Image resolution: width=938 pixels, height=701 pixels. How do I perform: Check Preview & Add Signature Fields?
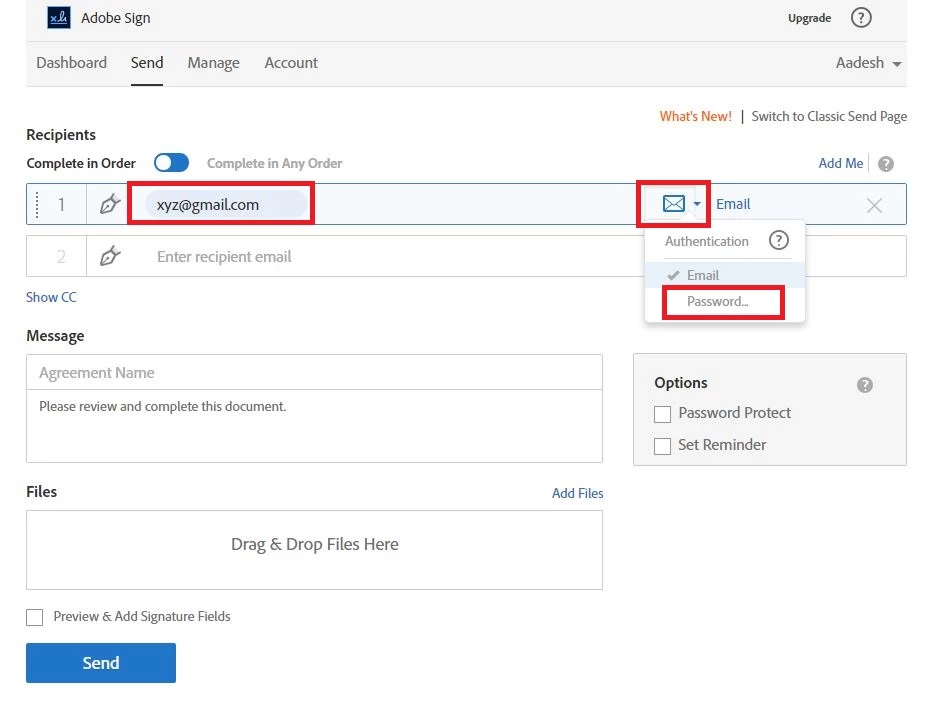(x=35, y=617)
